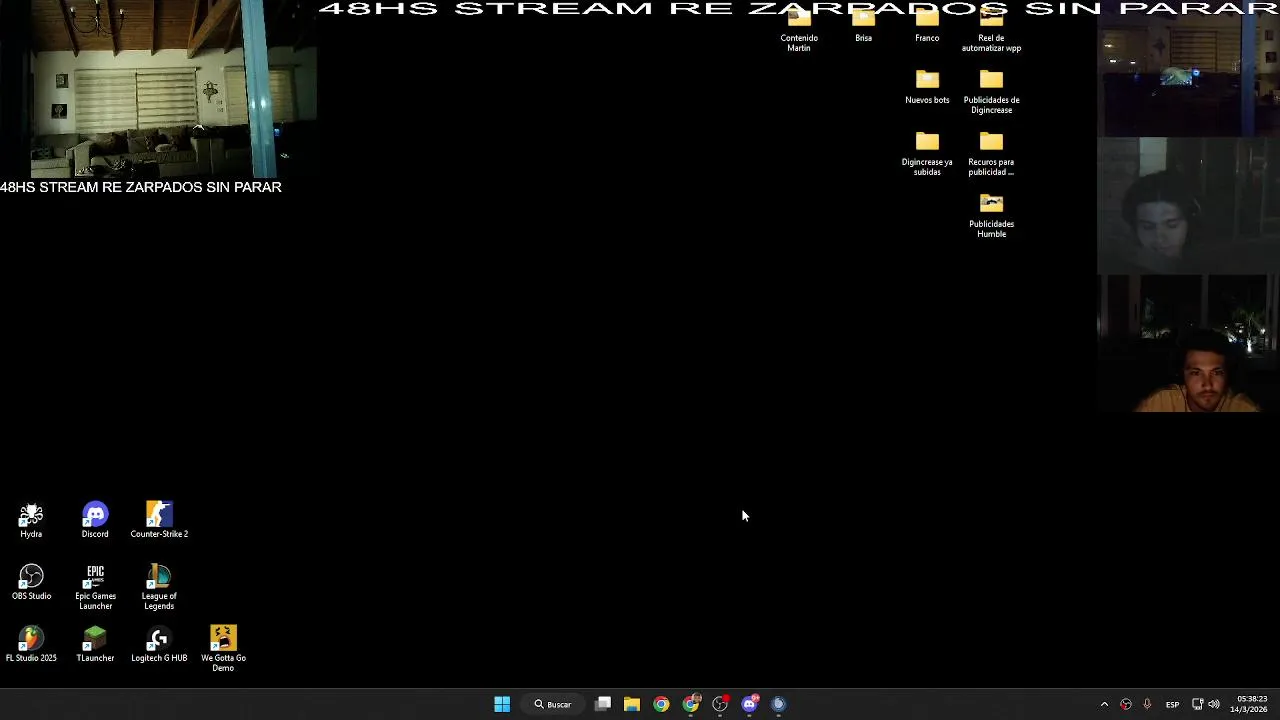The width and height of the screenshot is (1280, 720).
Task: Select the FL Studio 2025 shortcut
Action: [x=31, y=645]
